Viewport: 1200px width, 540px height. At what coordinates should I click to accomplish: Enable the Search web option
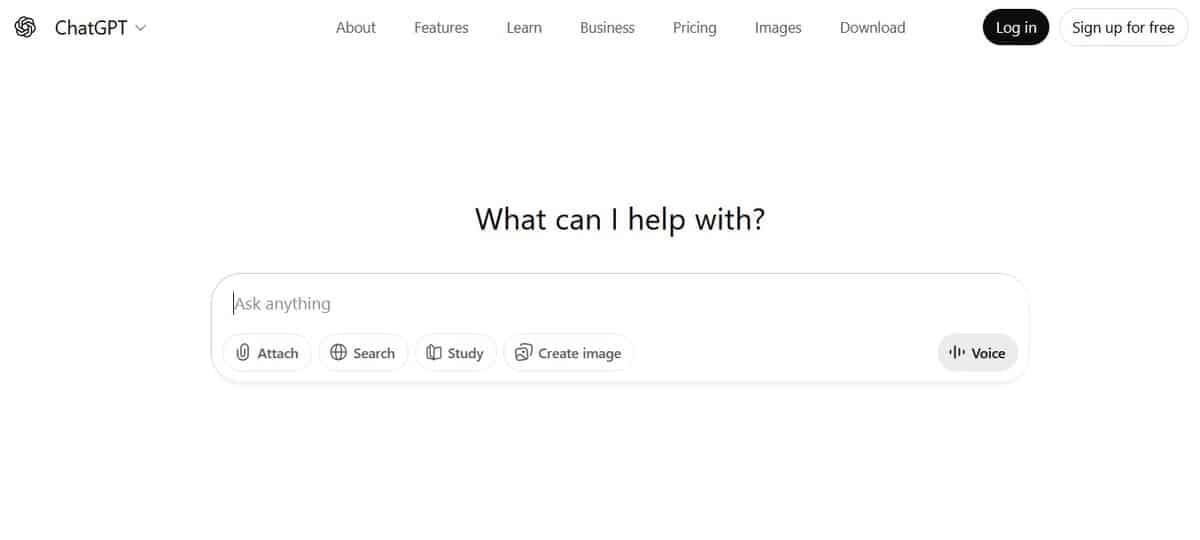click(363, 353)
